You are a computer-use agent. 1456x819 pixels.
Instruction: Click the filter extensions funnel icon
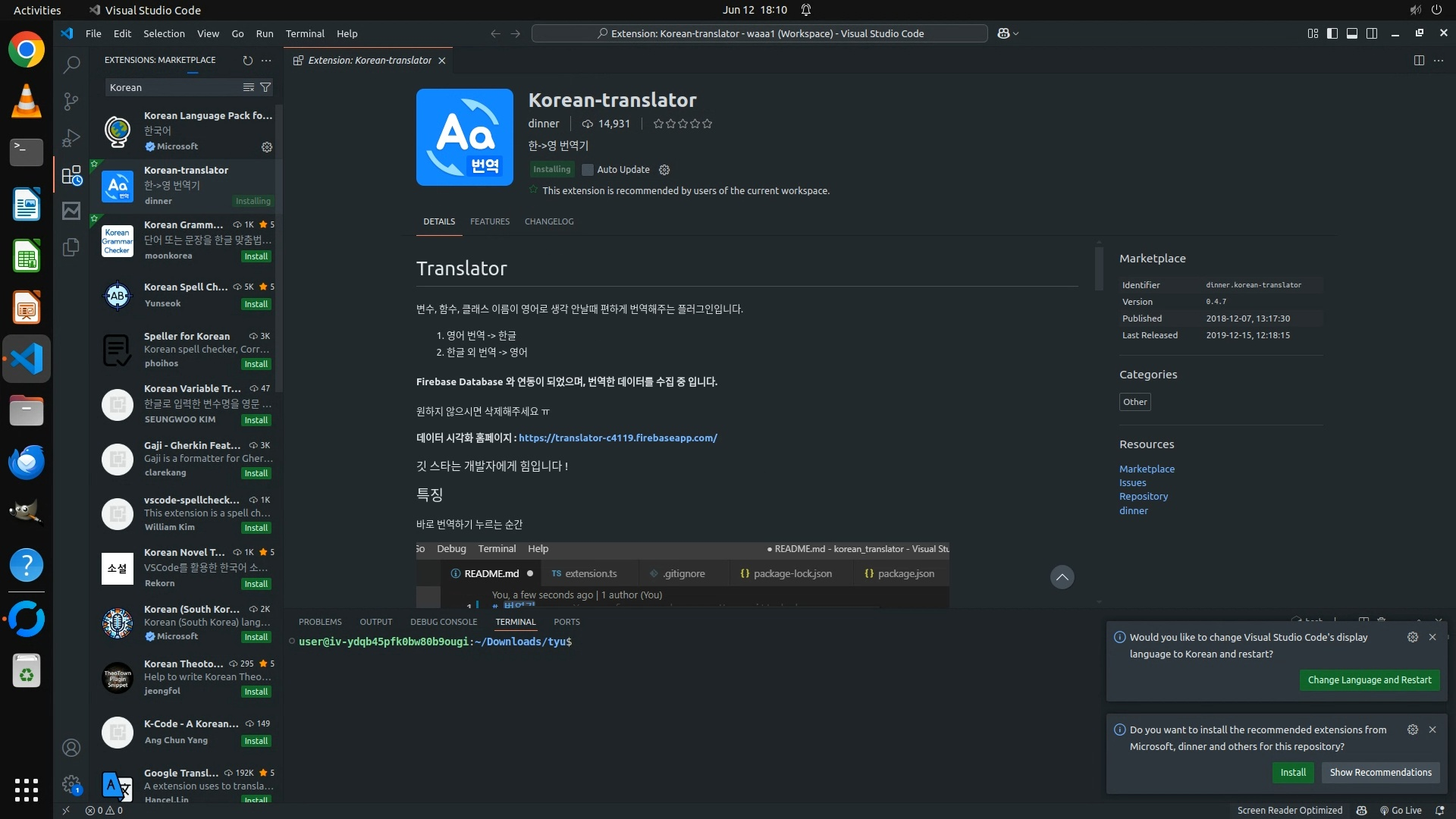pos(265,87)
